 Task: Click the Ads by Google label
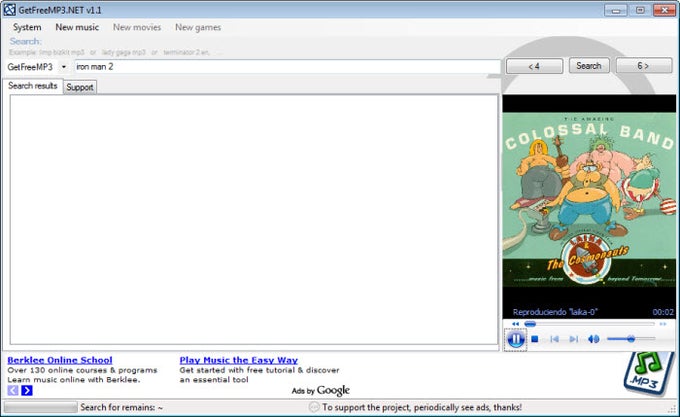(320, 391)
